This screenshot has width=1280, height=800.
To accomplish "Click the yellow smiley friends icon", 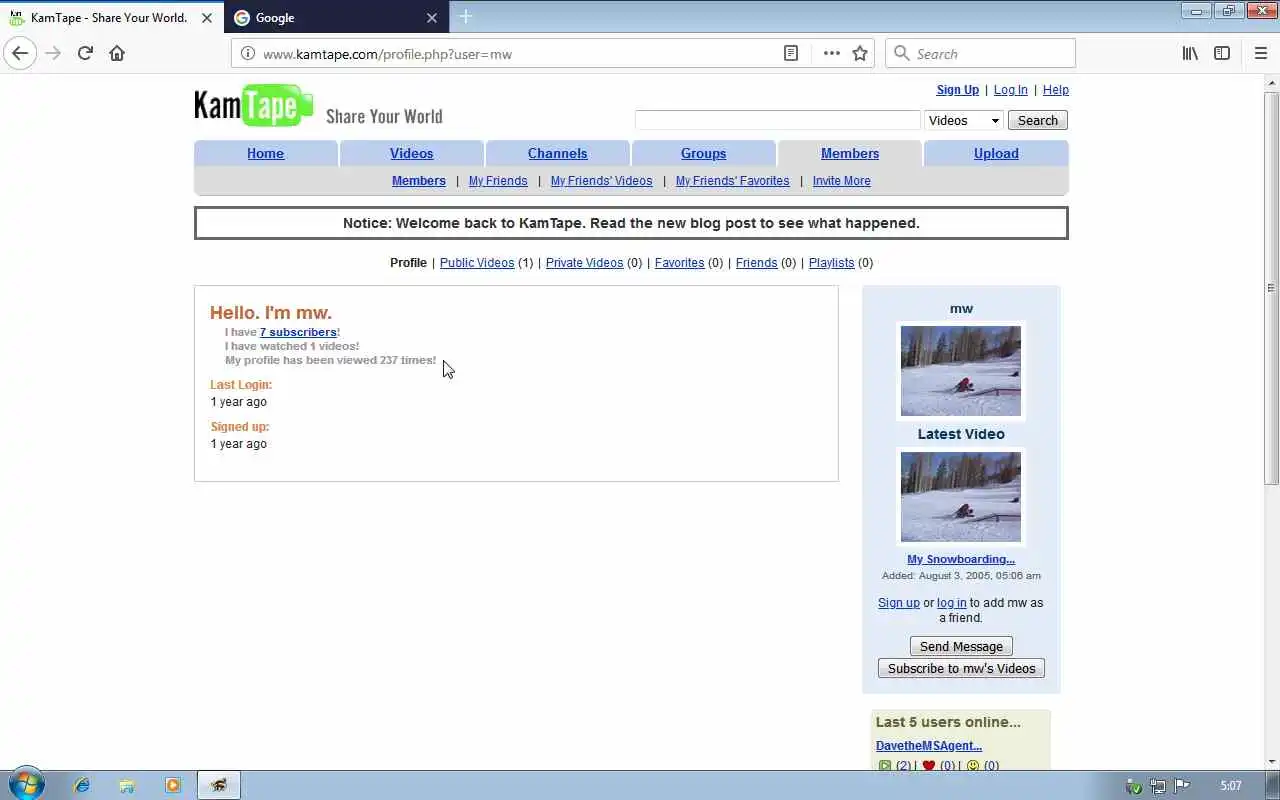I will [x=973, y=766].
